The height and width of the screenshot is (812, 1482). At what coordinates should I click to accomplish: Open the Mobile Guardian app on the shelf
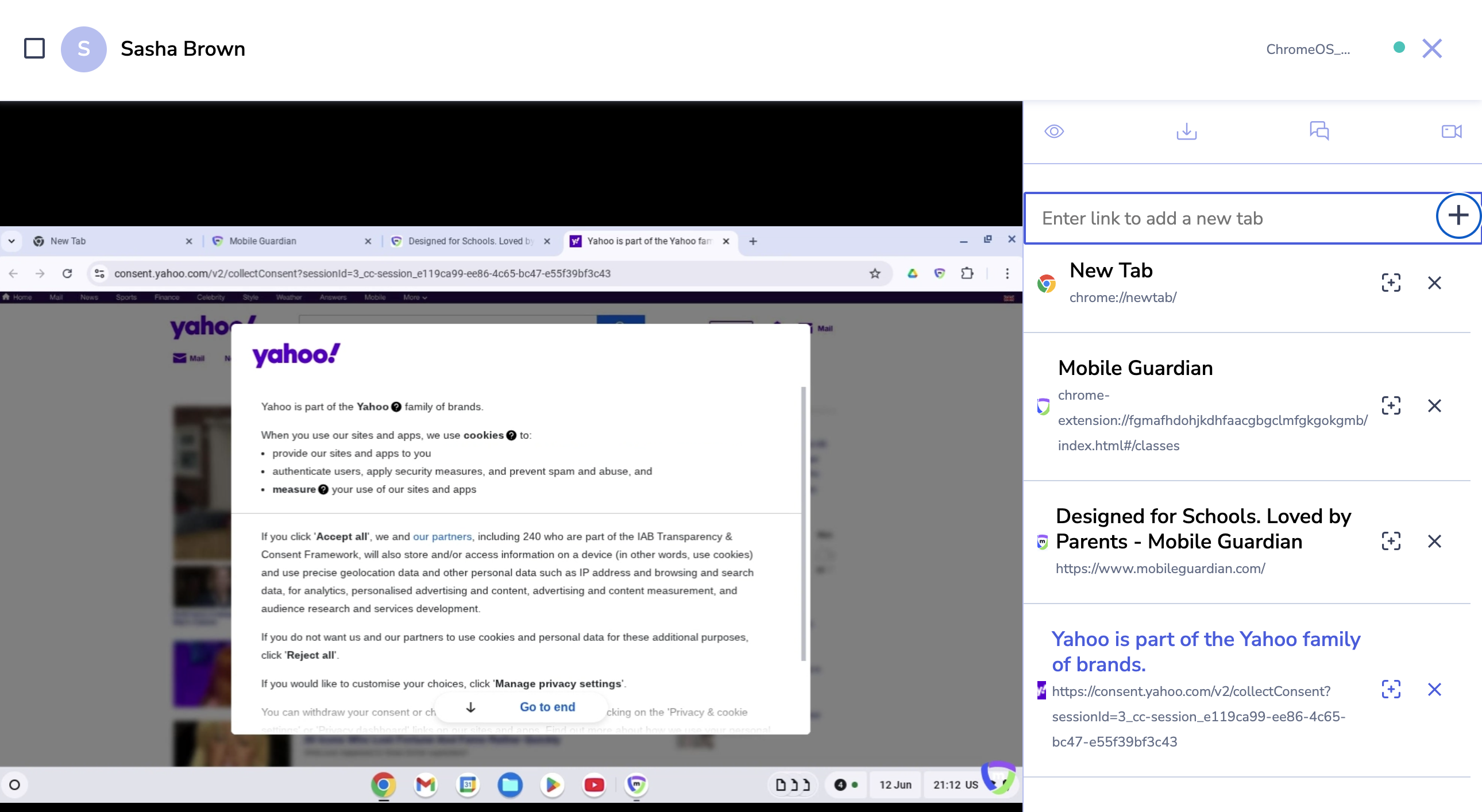(x=637, y=785)
